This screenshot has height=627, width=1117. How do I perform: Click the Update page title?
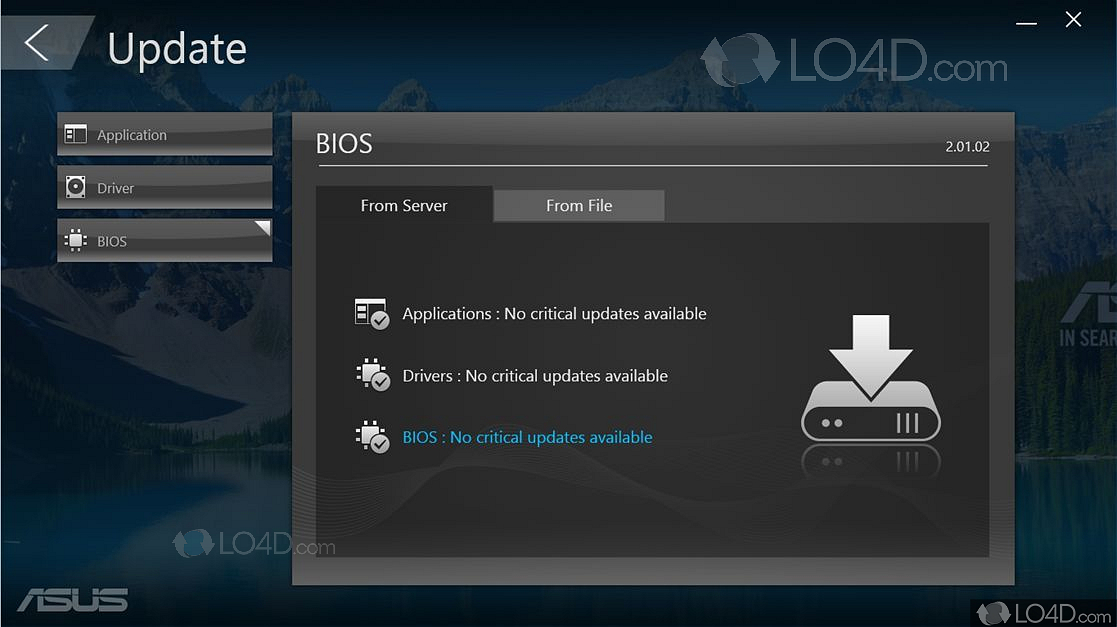click(177, 48)
